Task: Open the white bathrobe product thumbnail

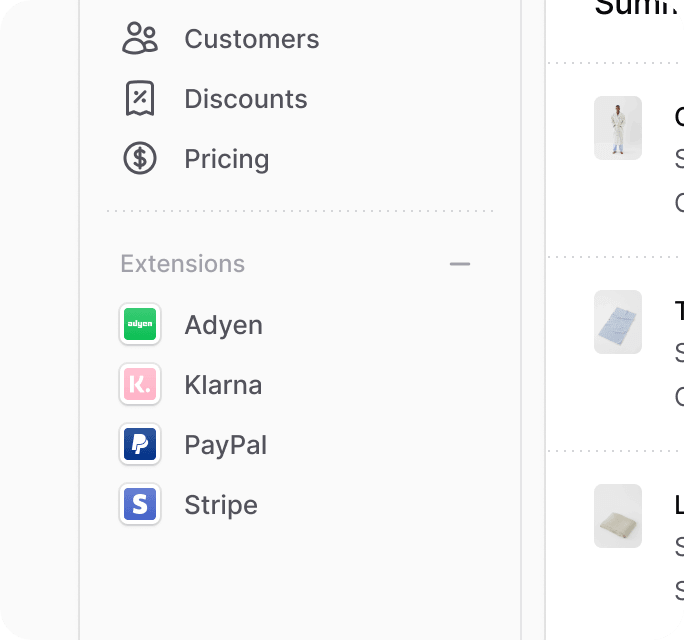Action: 618,128
